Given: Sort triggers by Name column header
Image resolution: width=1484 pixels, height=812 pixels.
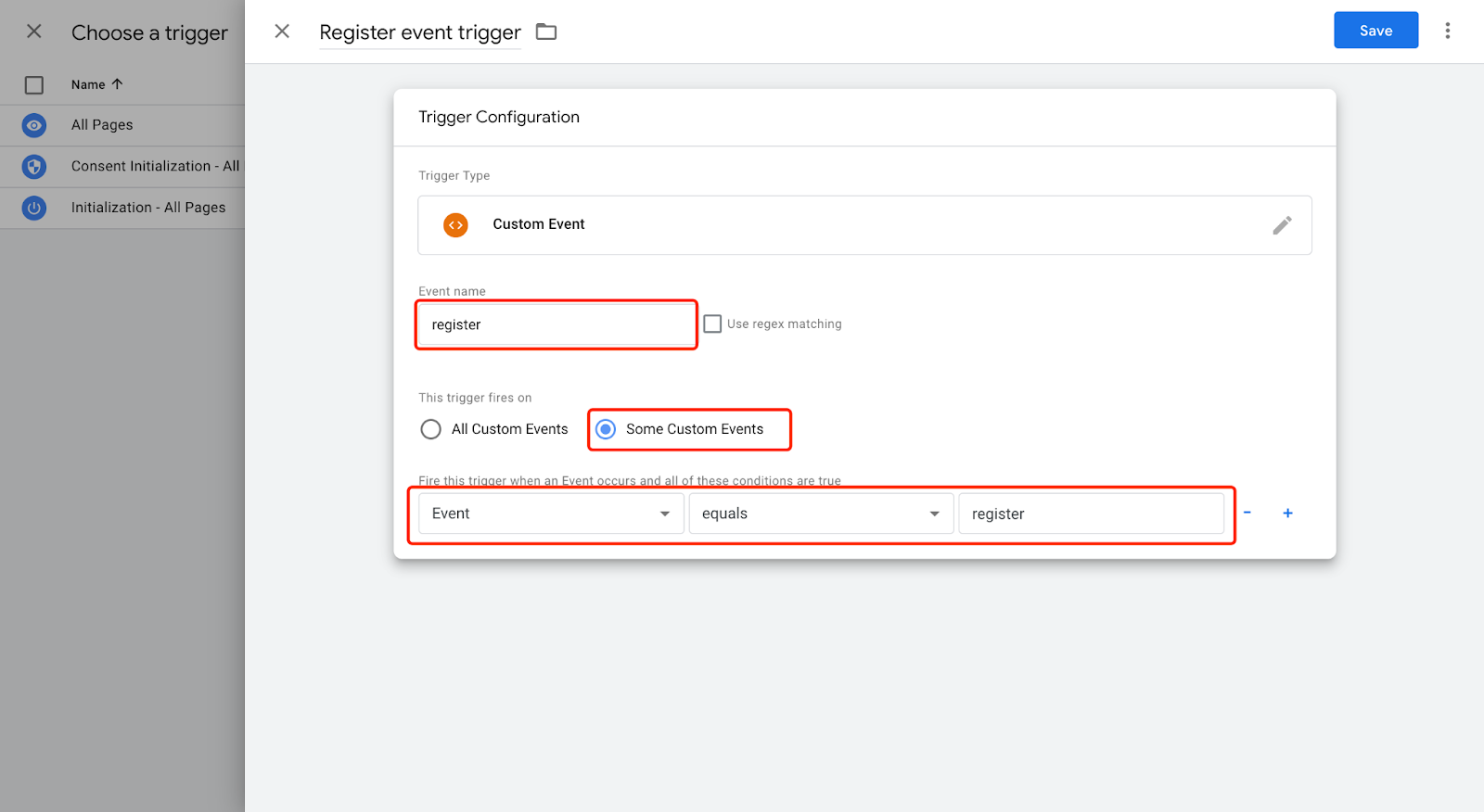Looking at the screenshot, I should pos(89,84).
